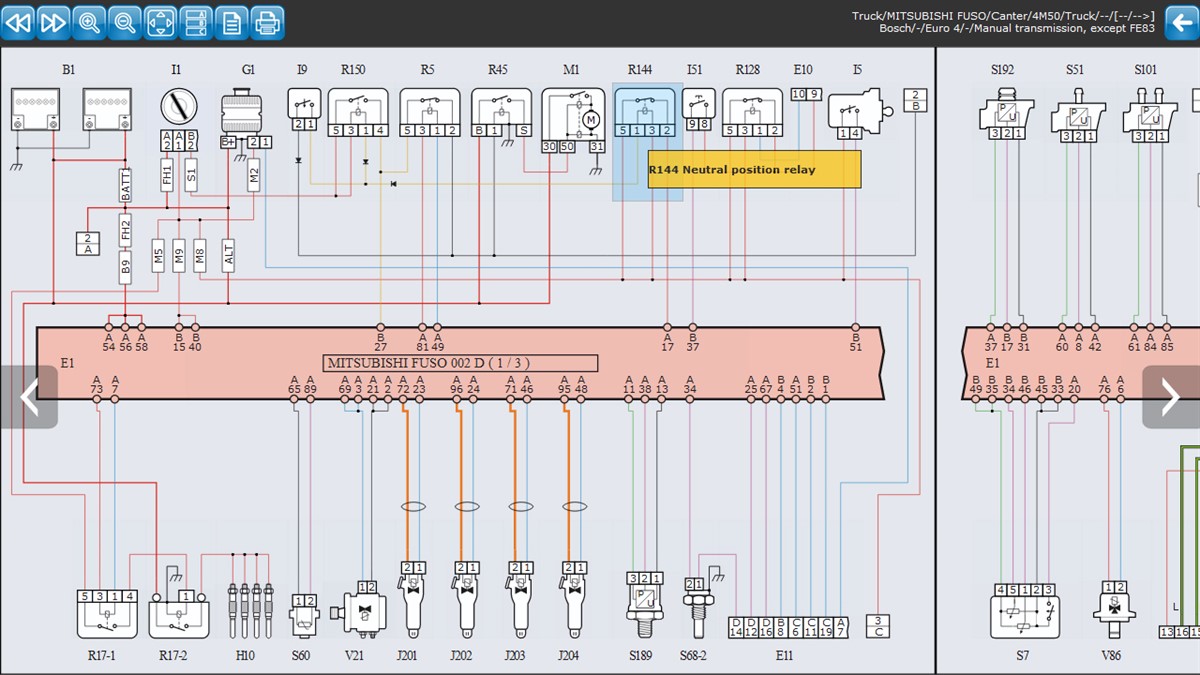1200x675 pixels.
Task: Open the document page icon
Action: click(x=232, y=22)
